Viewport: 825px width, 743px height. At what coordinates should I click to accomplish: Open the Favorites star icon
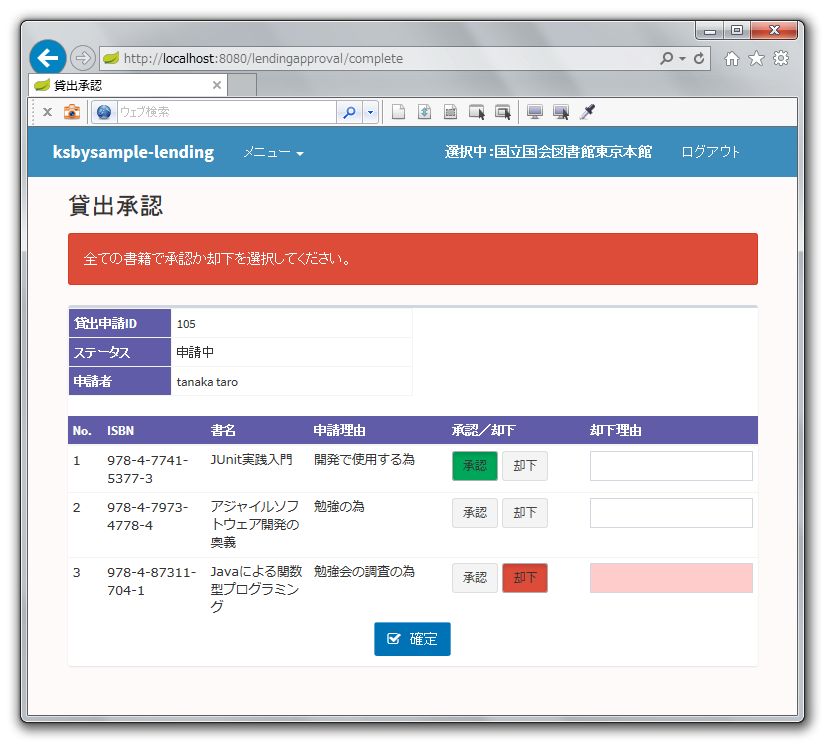756,58
